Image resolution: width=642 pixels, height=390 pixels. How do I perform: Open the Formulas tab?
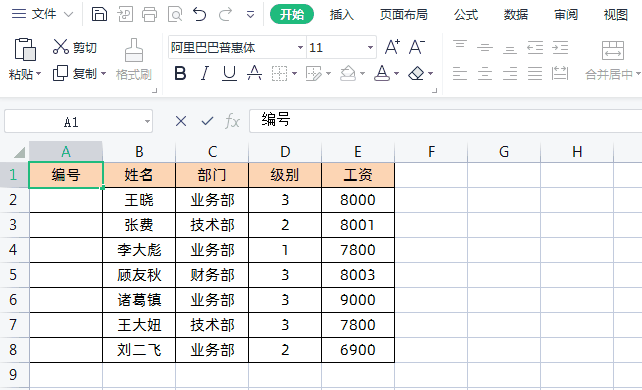(466, 15)
